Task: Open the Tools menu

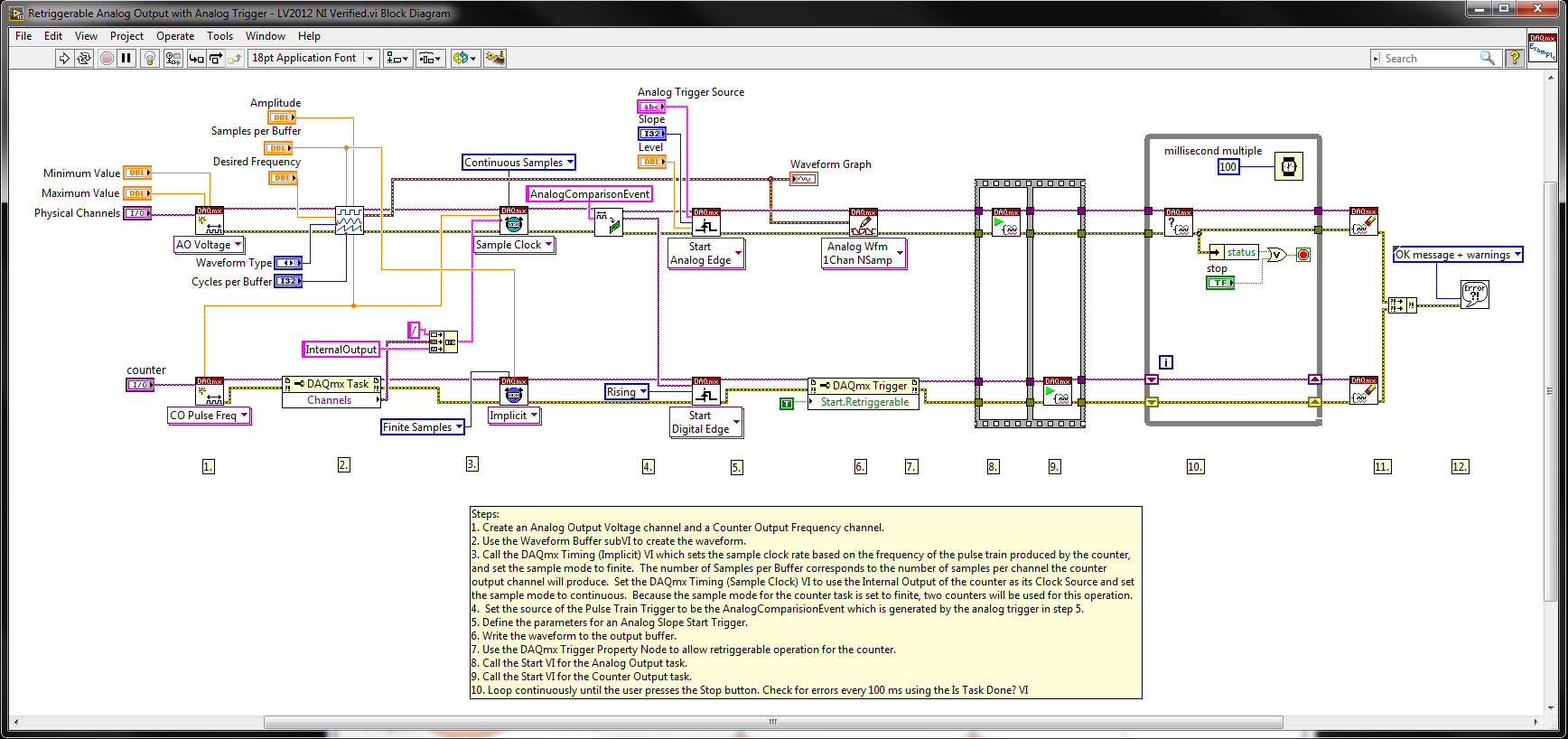Action: pyautogui.click(x=220, y=36)
